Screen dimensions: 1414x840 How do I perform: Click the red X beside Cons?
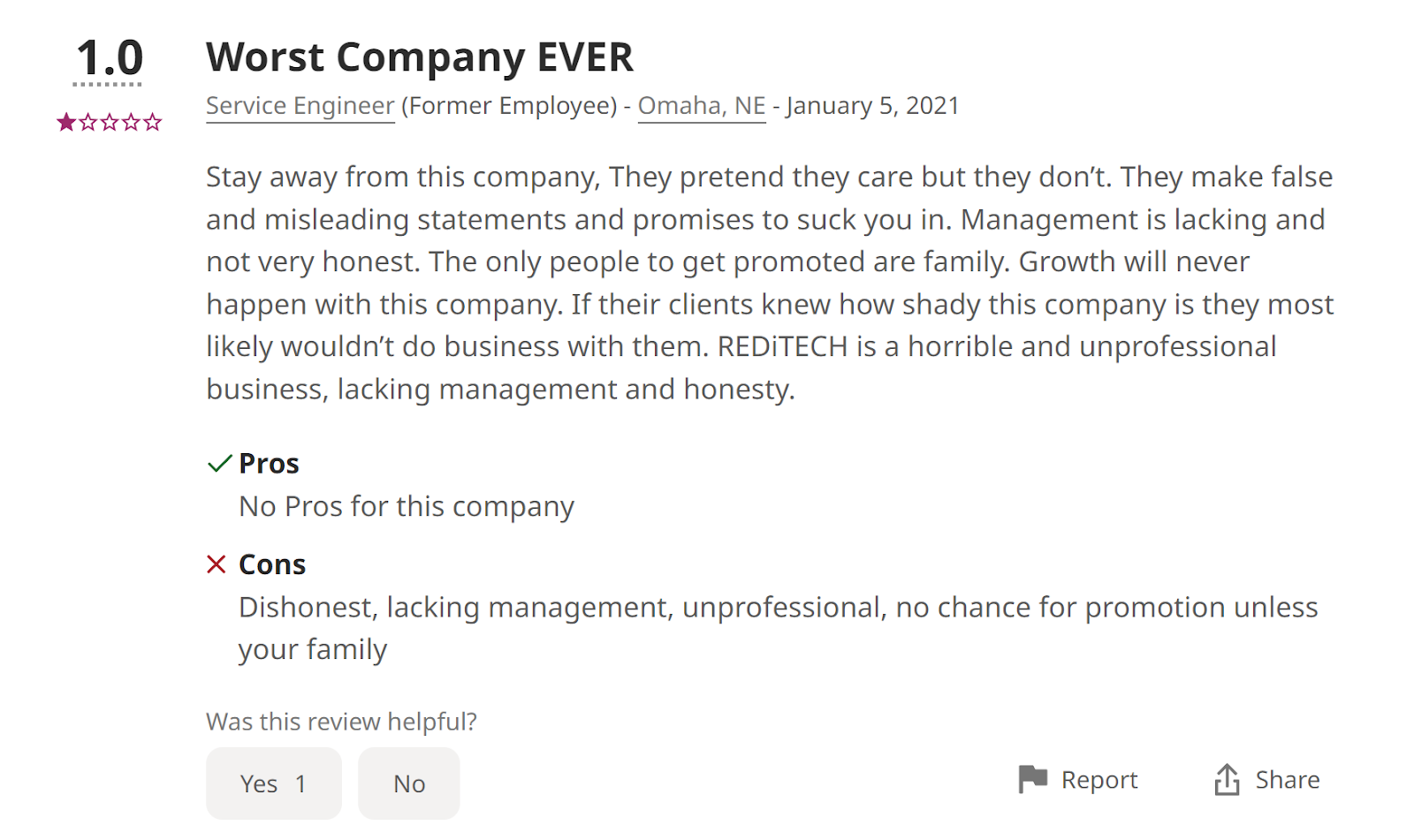(x=217, y=564)
